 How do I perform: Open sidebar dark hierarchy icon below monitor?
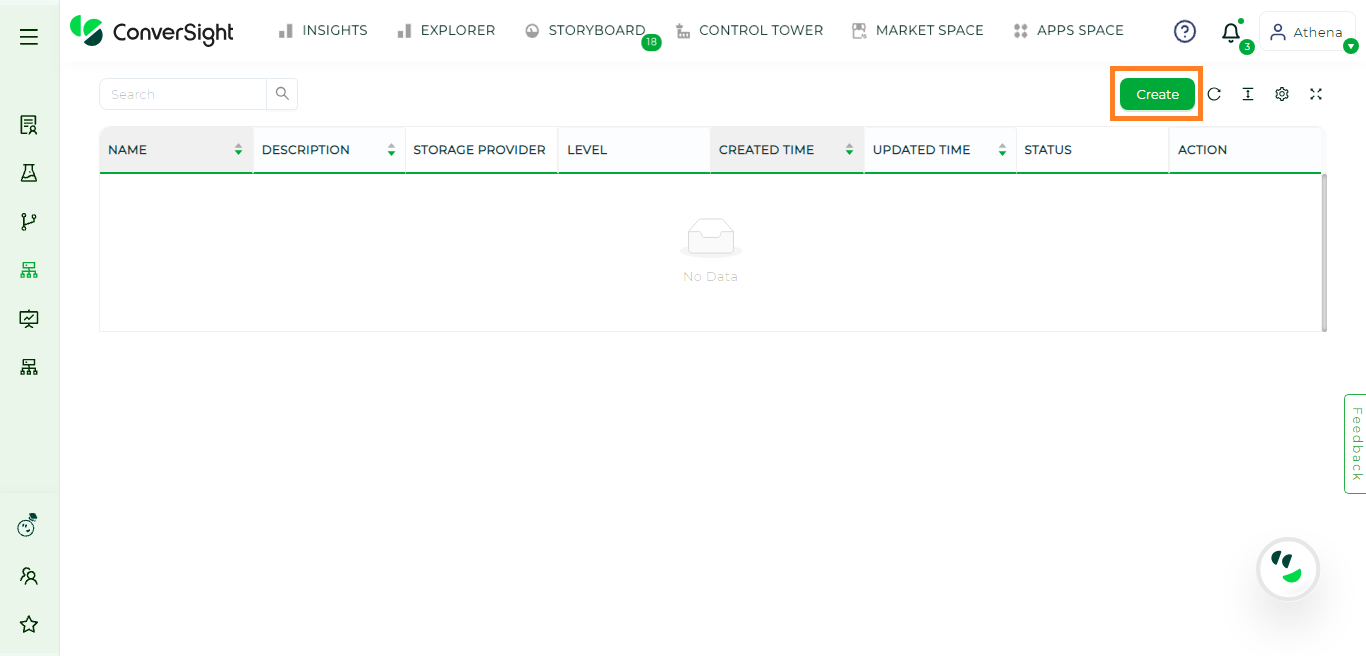[x=29, y=367]
